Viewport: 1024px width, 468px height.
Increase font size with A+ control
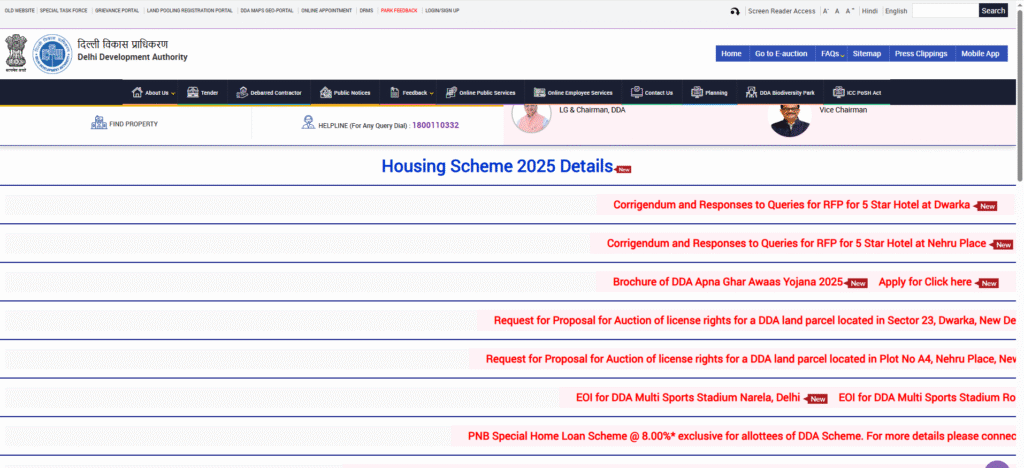click(x=850, y=11)
